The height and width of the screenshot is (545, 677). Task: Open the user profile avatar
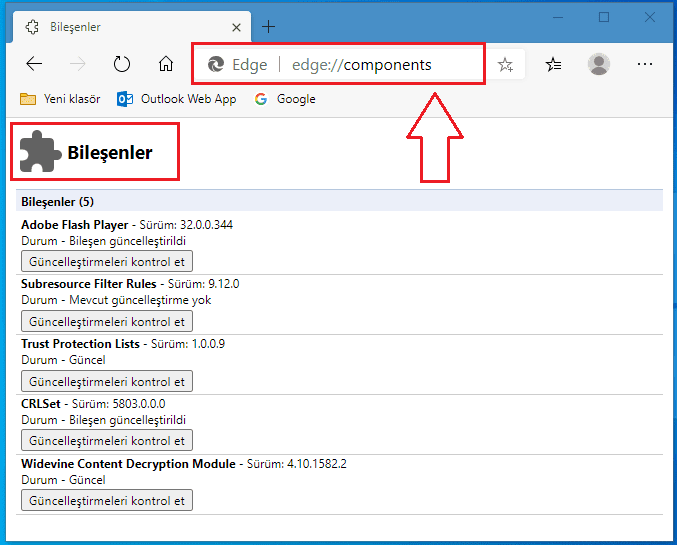(x=599, y=64)
